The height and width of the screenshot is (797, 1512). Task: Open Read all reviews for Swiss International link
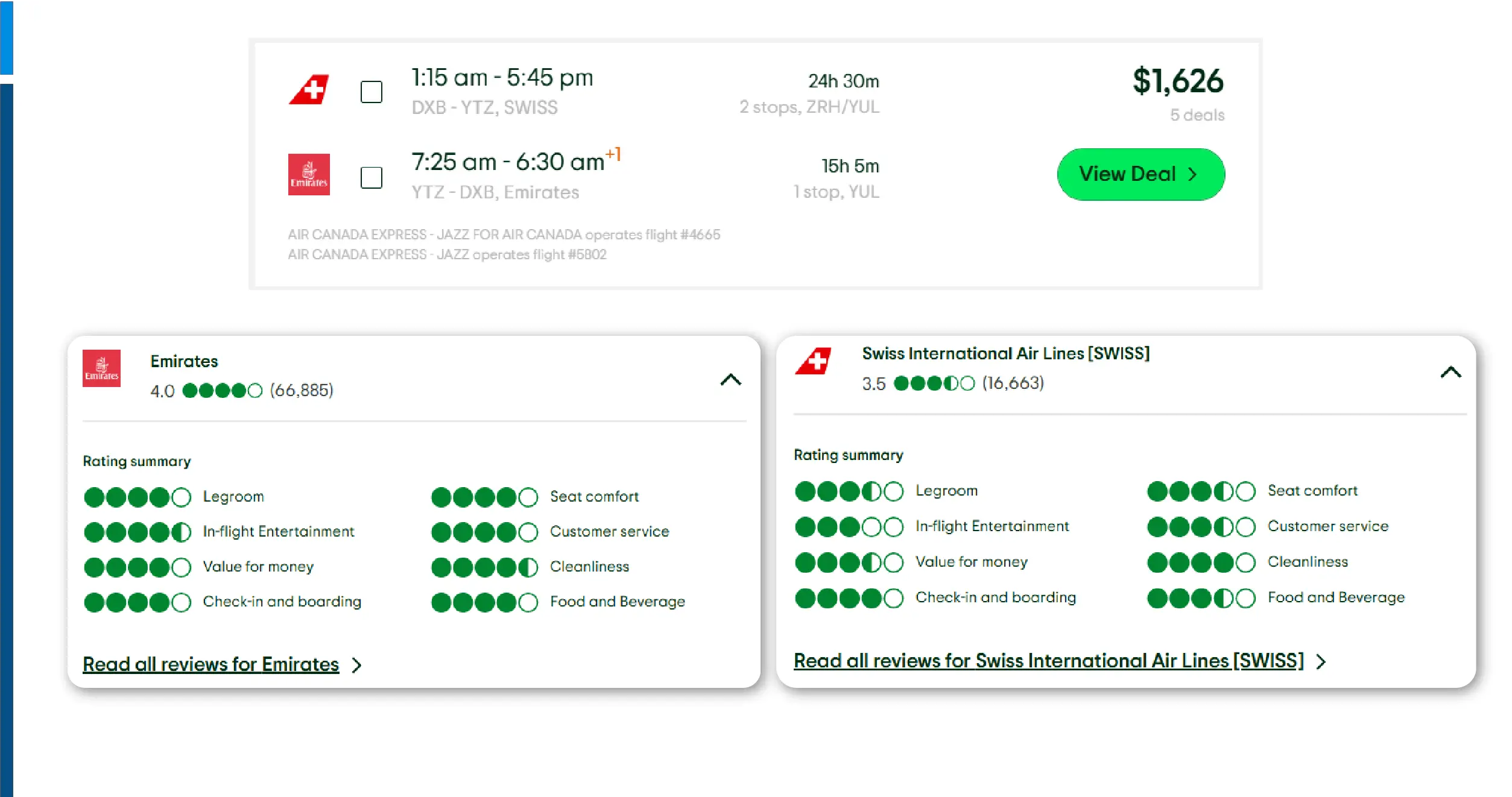(x=1049, y=661)
